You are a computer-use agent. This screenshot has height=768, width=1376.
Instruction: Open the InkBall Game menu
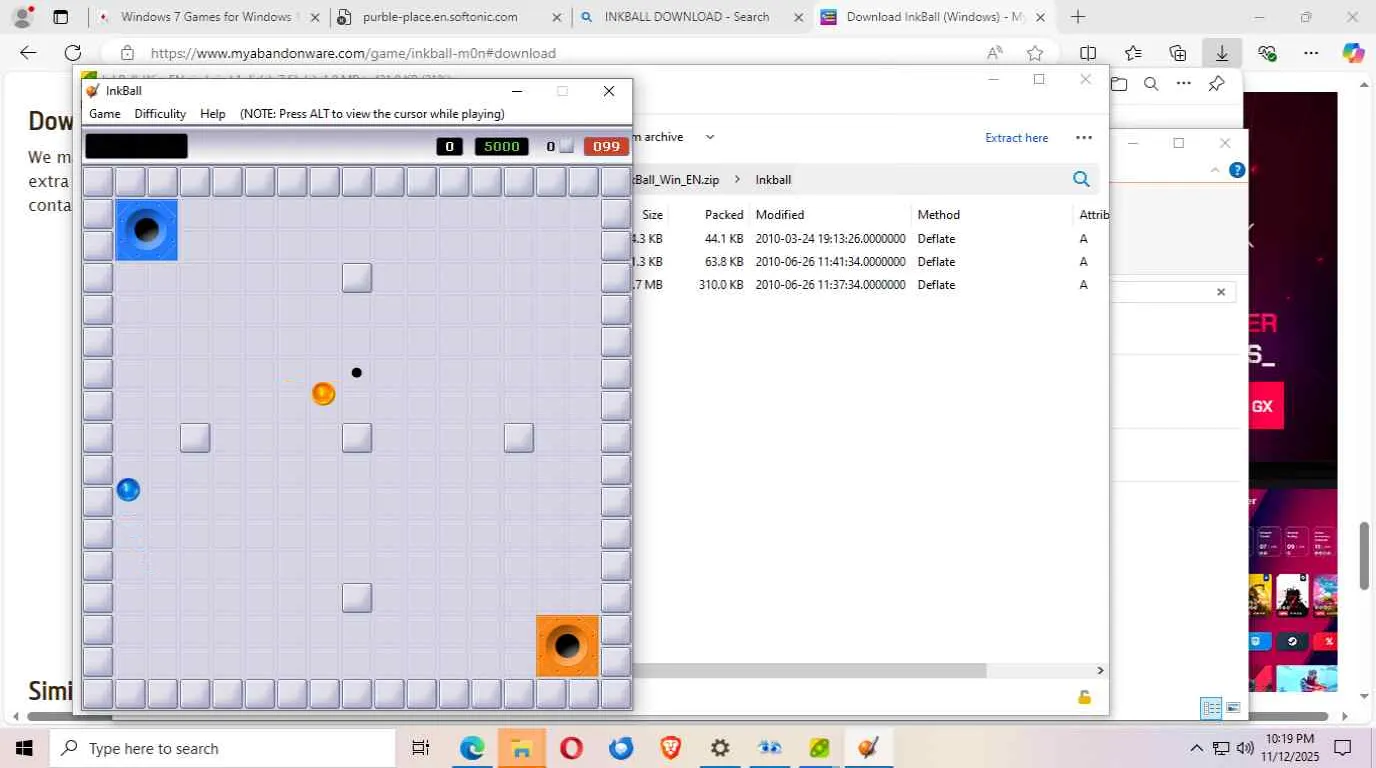tap(105, 114)
